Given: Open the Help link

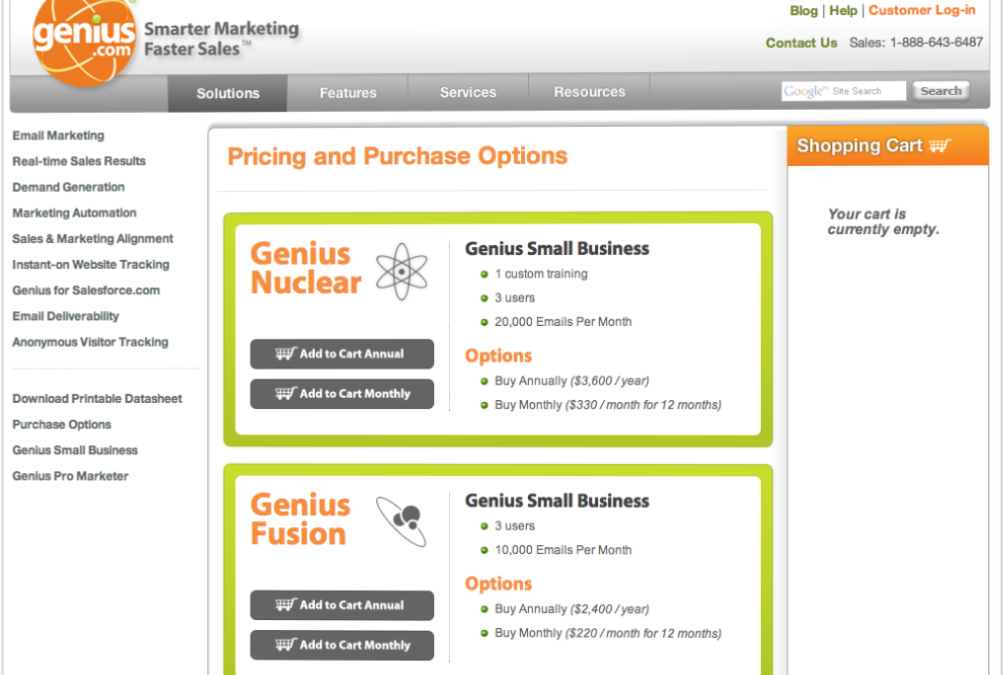Looking at the screenshot, I should coord(843,11).
